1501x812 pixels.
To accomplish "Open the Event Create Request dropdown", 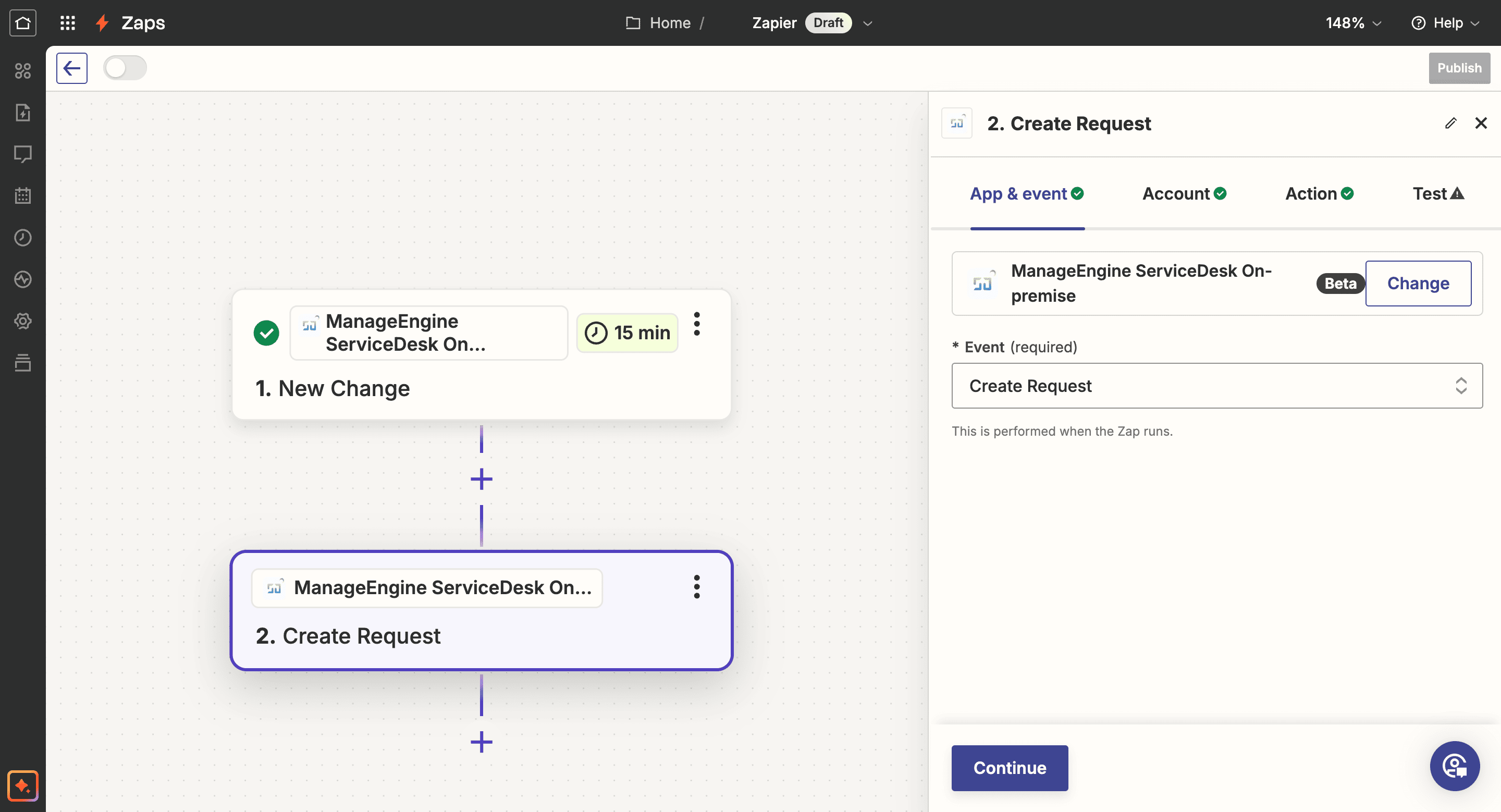I will click(1216, 386).
